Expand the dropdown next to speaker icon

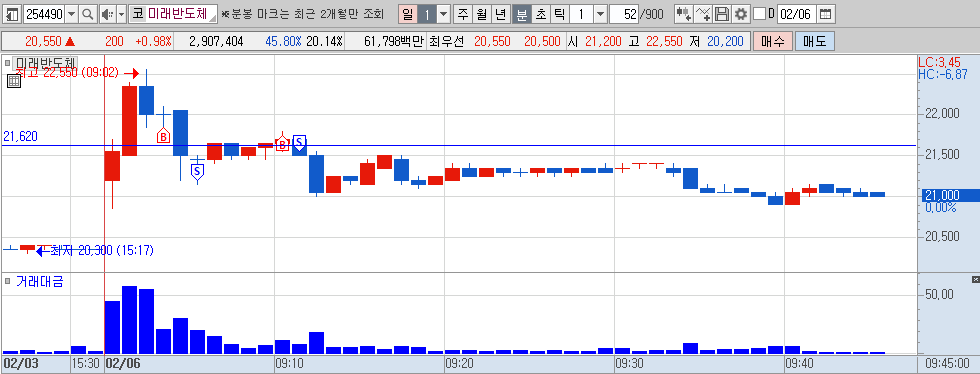[121, 14]
